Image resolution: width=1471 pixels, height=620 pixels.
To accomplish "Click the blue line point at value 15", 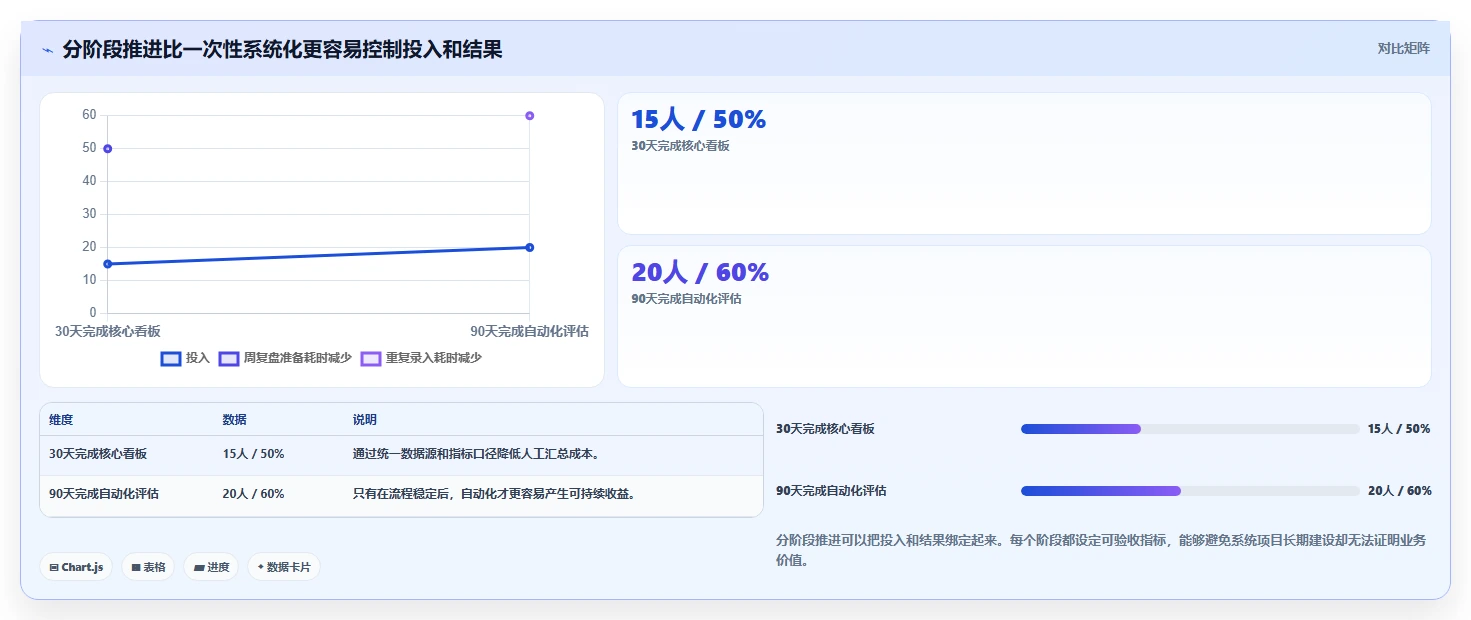I will (107, 264).
